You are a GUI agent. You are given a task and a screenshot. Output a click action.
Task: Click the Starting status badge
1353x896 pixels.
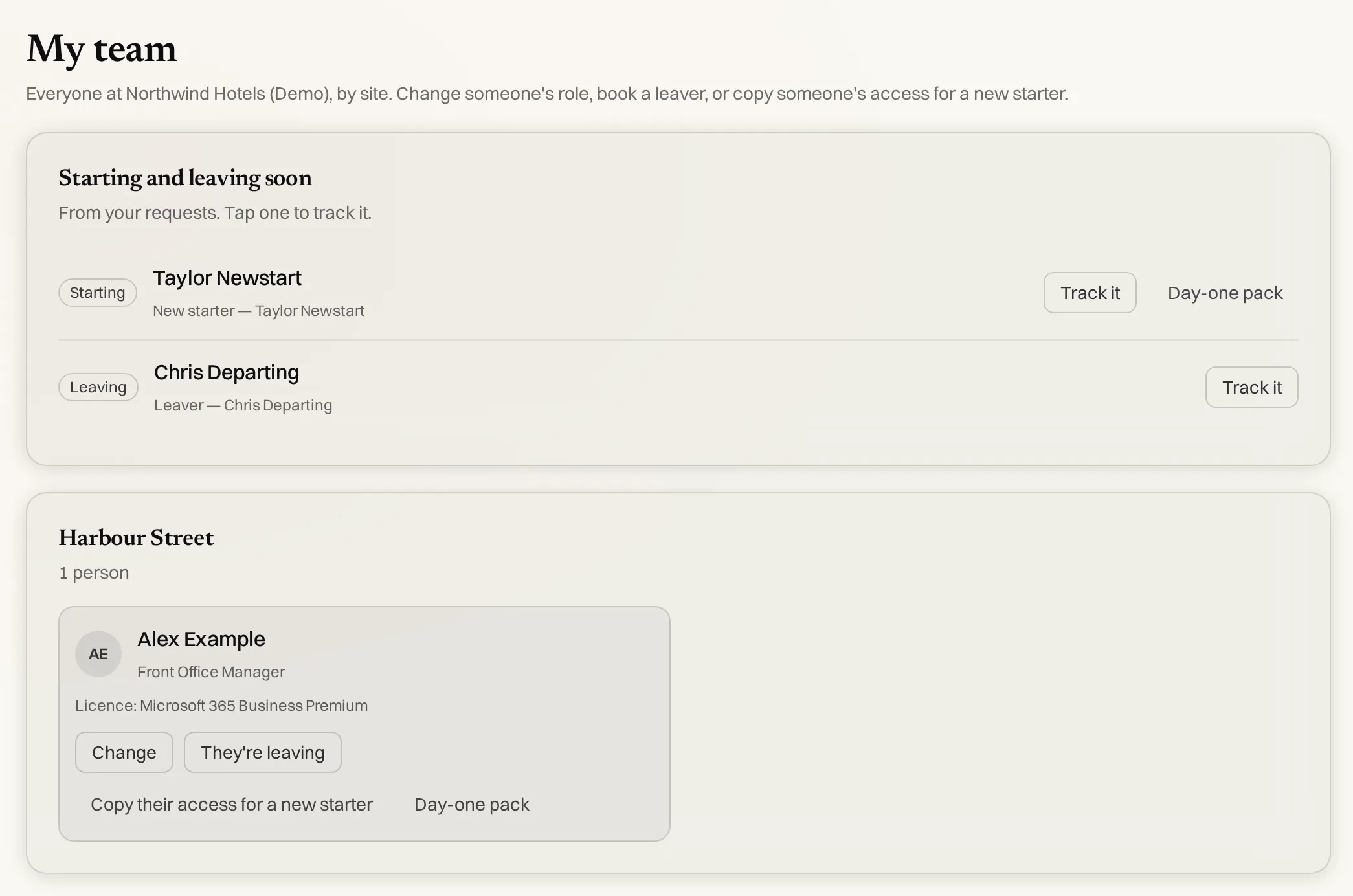coord(98,293)
